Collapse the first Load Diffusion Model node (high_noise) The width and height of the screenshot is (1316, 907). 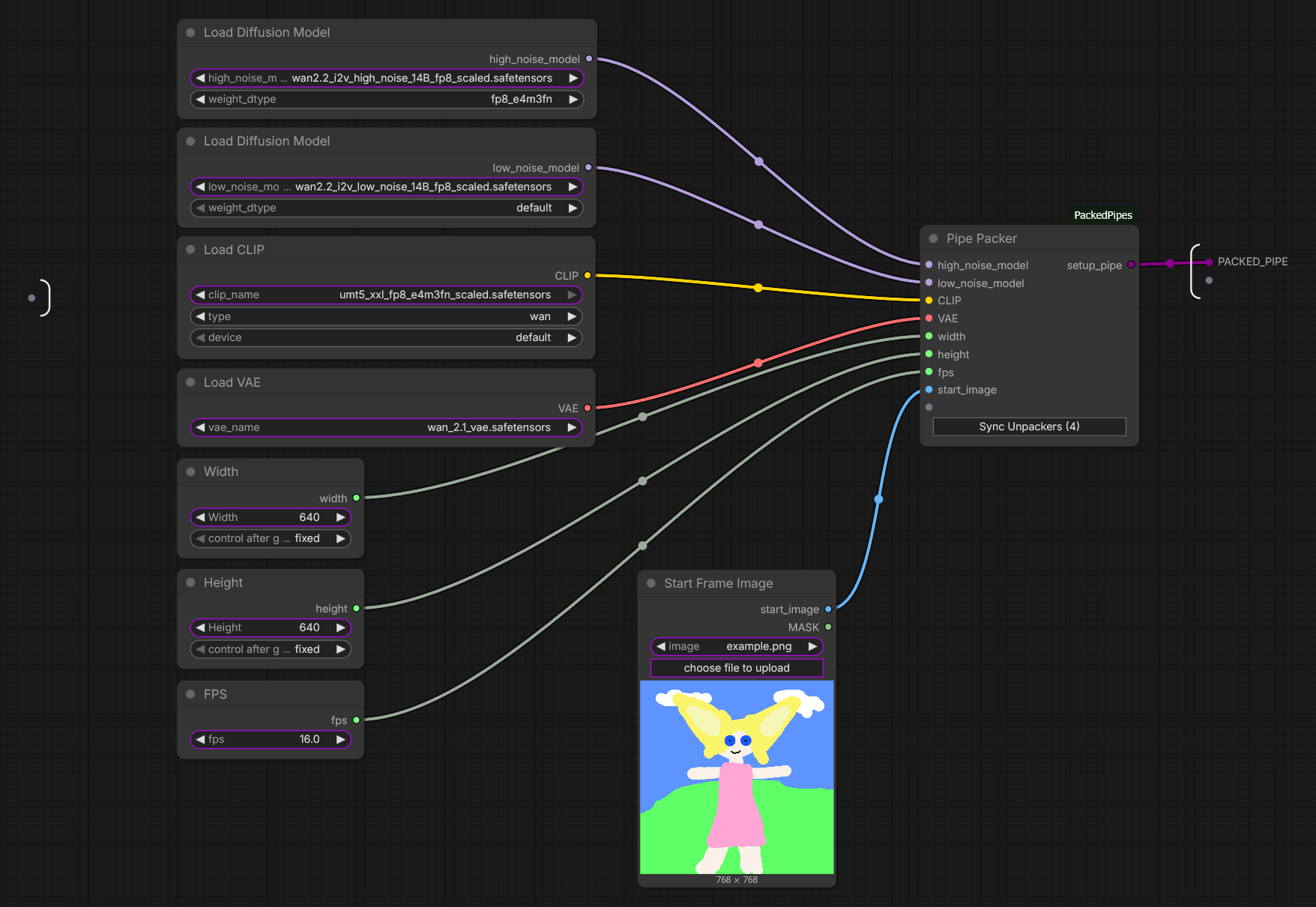[190, 33]
